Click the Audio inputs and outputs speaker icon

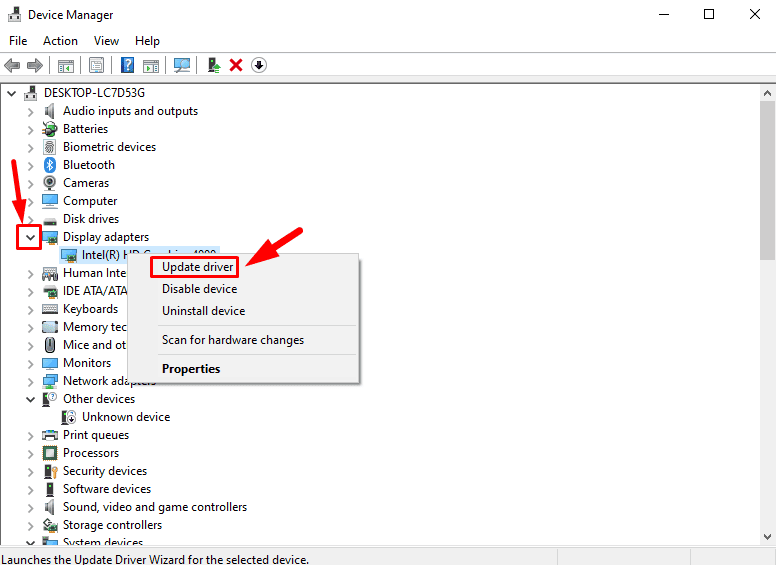[x=49, y=111]
